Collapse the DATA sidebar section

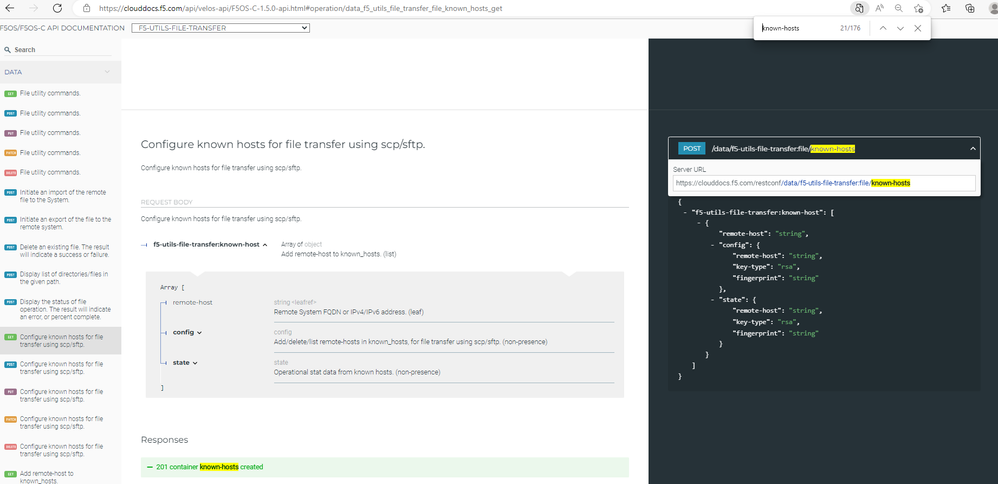[x=107, y=72]
